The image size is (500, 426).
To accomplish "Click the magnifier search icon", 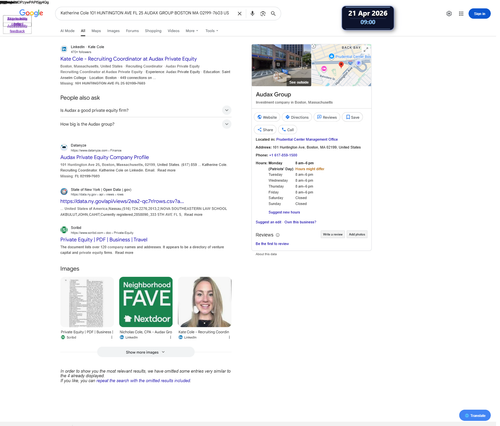I will click(273, 14).
